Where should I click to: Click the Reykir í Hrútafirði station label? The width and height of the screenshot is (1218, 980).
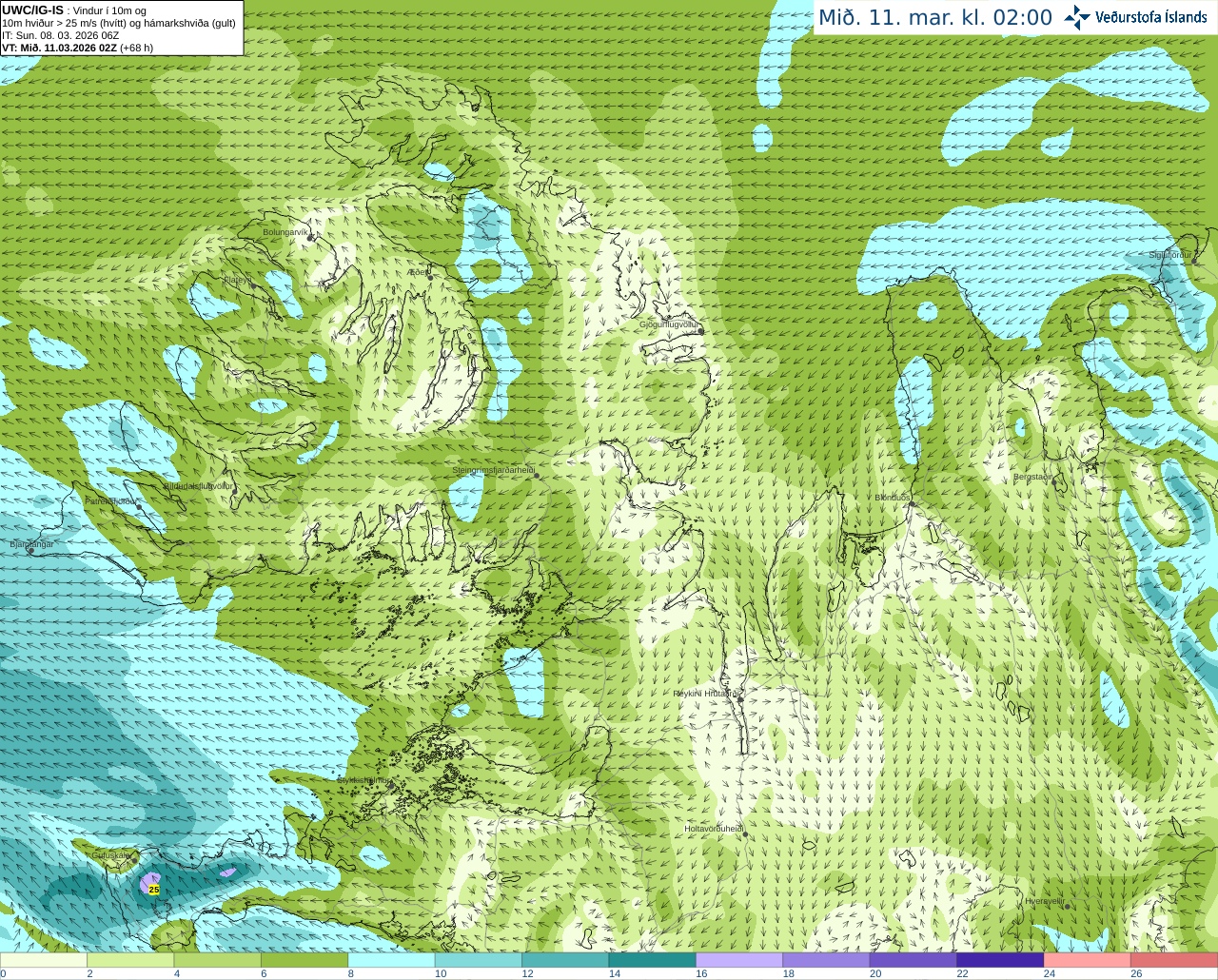[707, 694]
